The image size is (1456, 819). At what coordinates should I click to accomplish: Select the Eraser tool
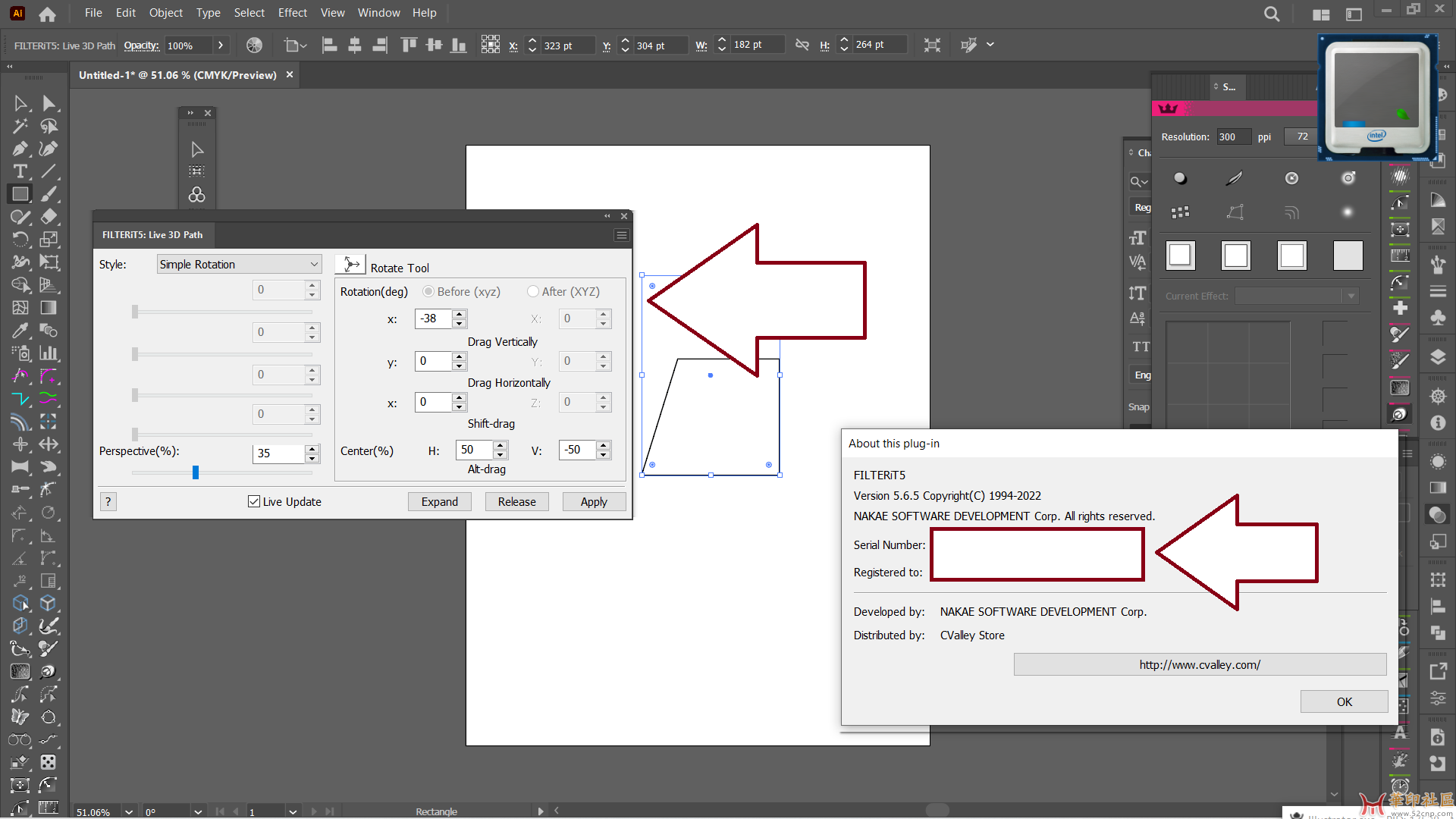click(49, 217)
